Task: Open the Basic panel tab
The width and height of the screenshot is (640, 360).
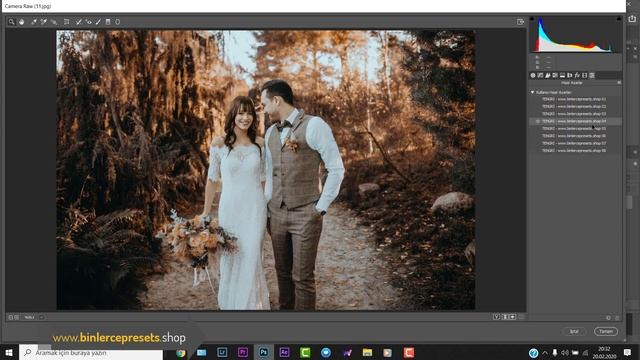Action: (533, 76)
